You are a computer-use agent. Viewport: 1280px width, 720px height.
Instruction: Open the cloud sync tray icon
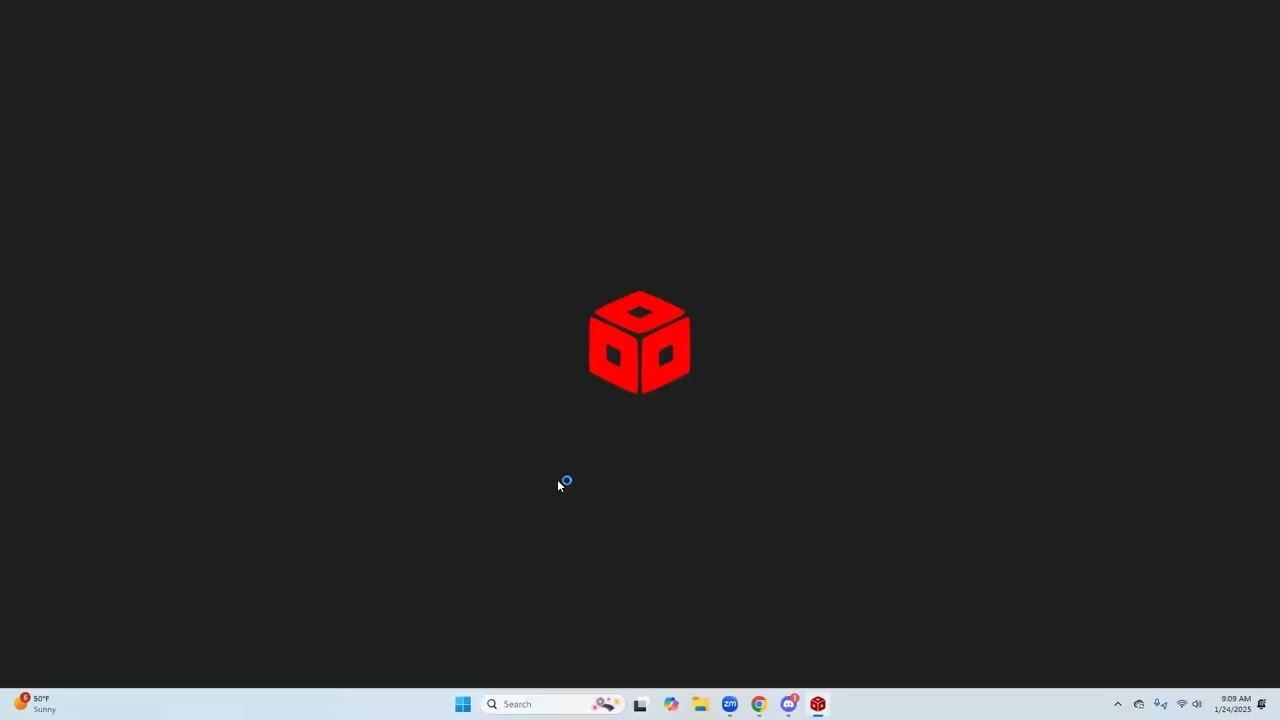[1139, 704]
